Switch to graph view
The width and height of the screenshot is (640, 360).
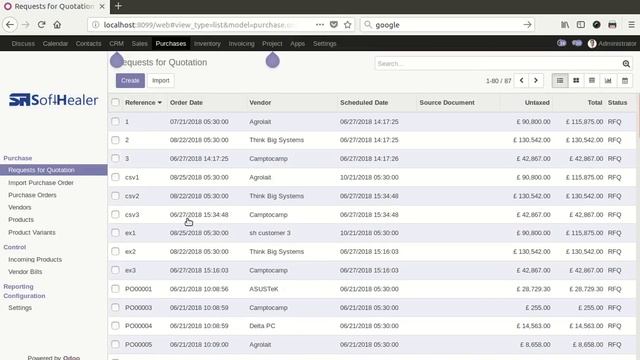[x=608, y=80]
